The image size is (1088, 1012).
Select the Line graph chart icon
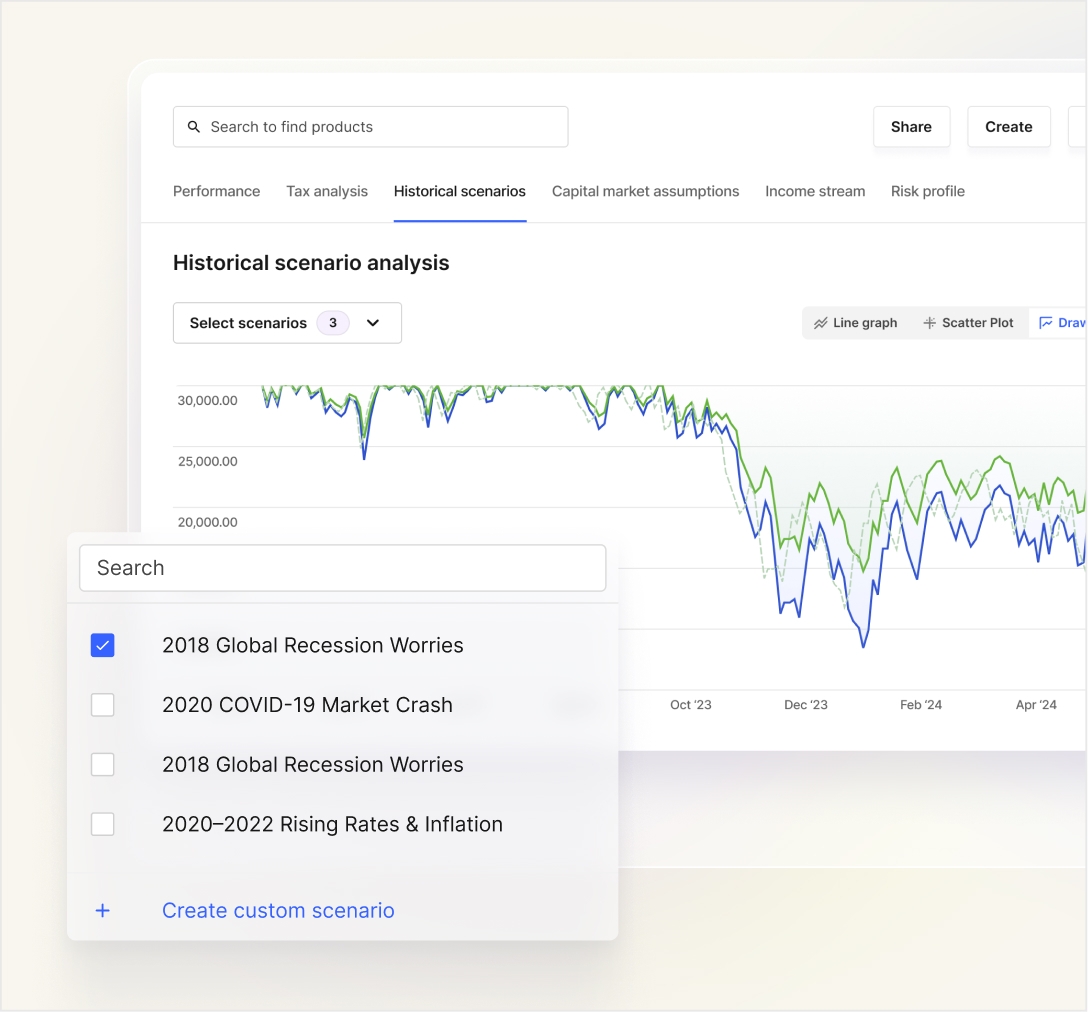(823, 322)
